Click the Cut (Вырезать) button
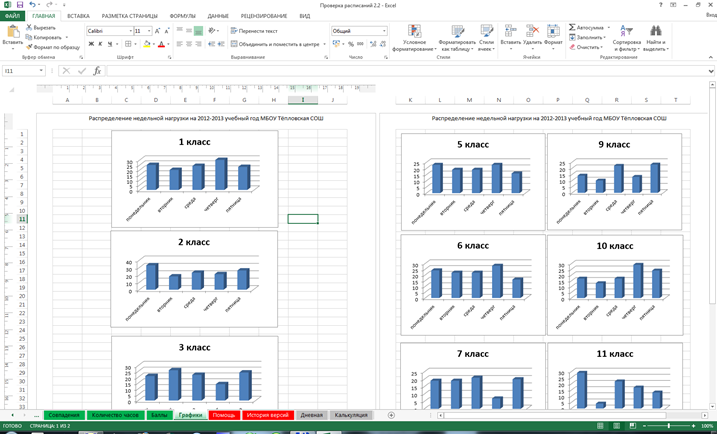This screenshot has width=717, height=434. pos(42,28)
